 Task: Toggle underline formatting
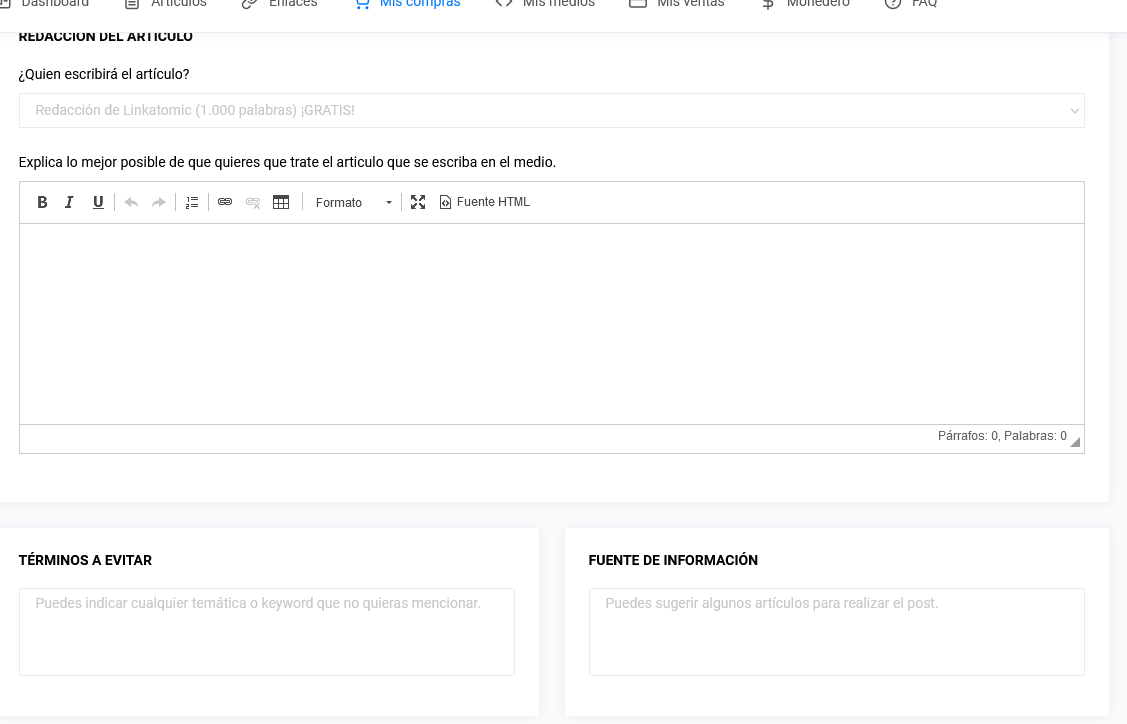pos(98,202)
